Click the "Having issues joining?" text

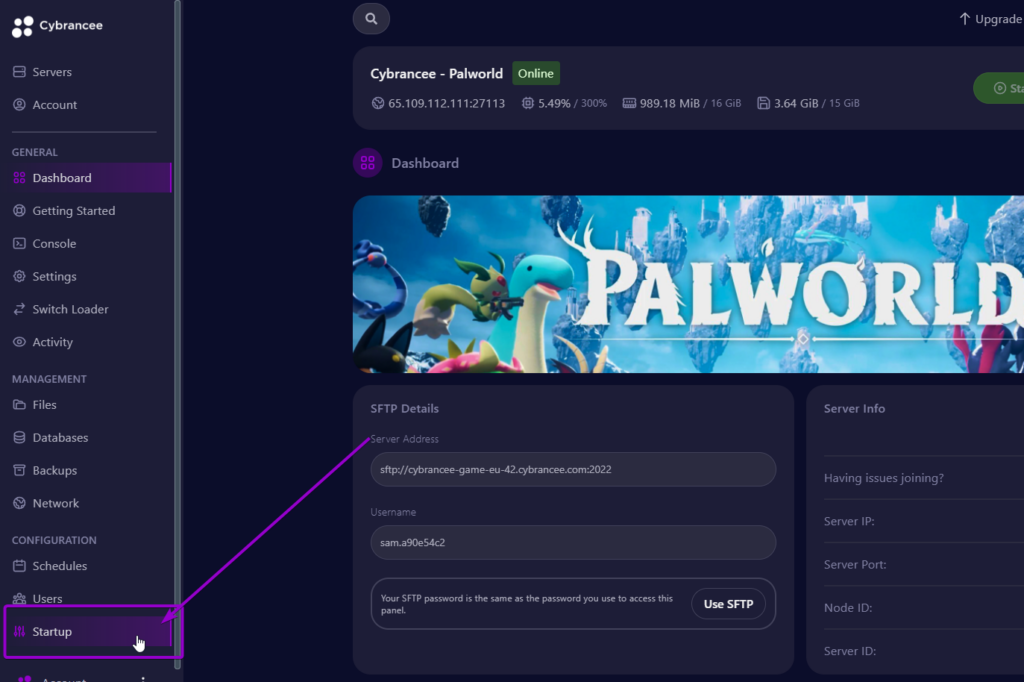[x=884, y=478]
